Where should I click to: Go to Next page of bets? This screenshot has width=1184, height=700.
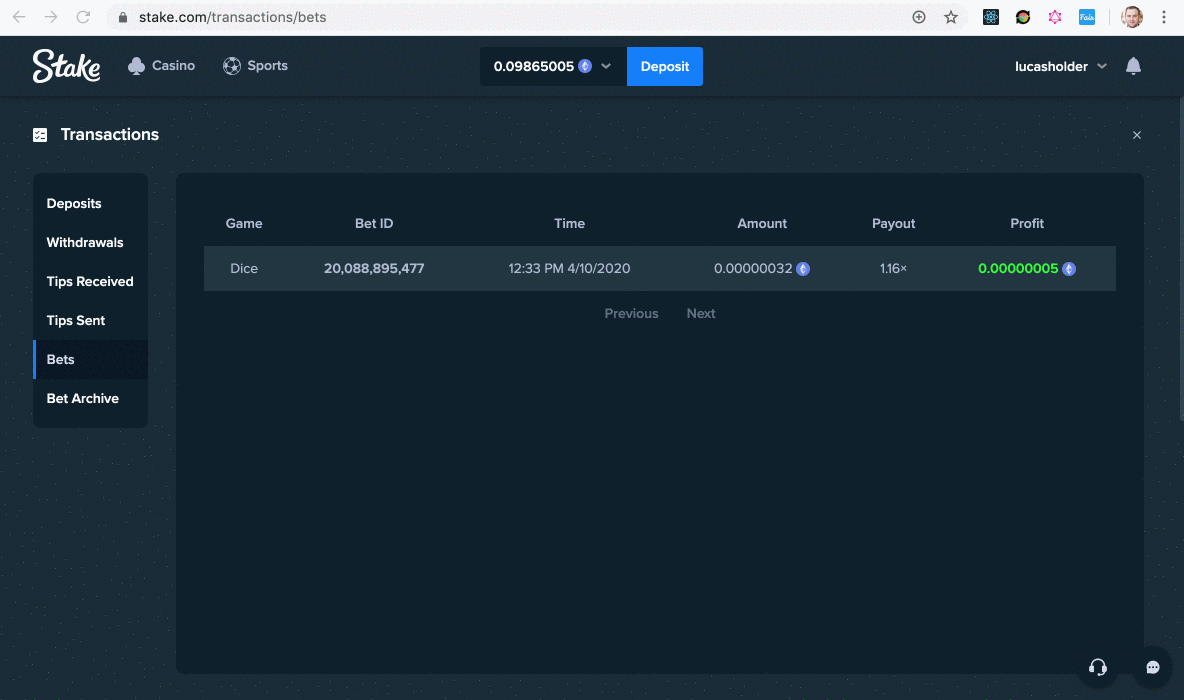point(701,313)
